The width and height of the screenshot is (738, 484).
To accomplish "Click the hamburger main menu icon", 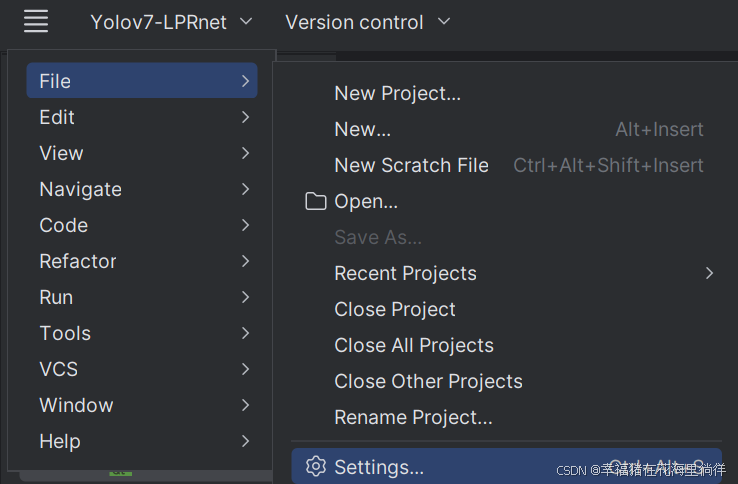I will point(36,22).
